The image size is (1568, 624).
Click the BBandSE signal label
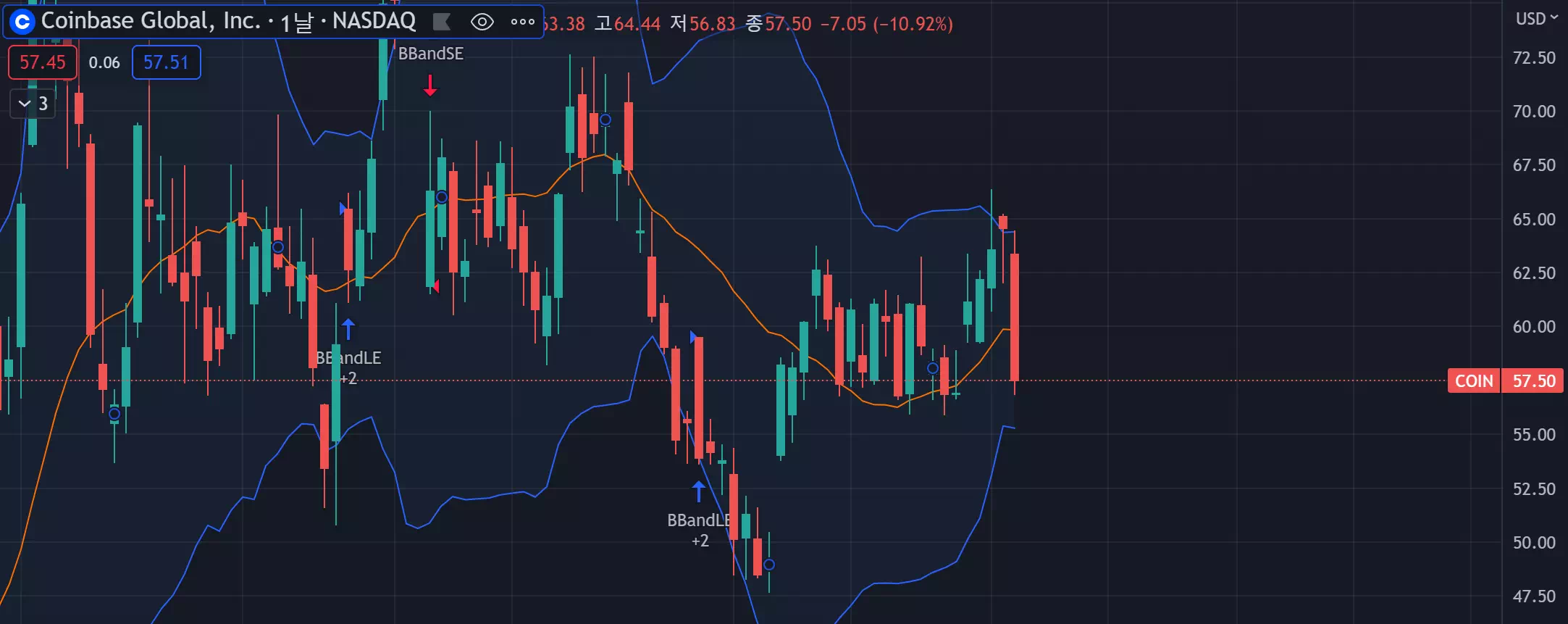point(431,54)
